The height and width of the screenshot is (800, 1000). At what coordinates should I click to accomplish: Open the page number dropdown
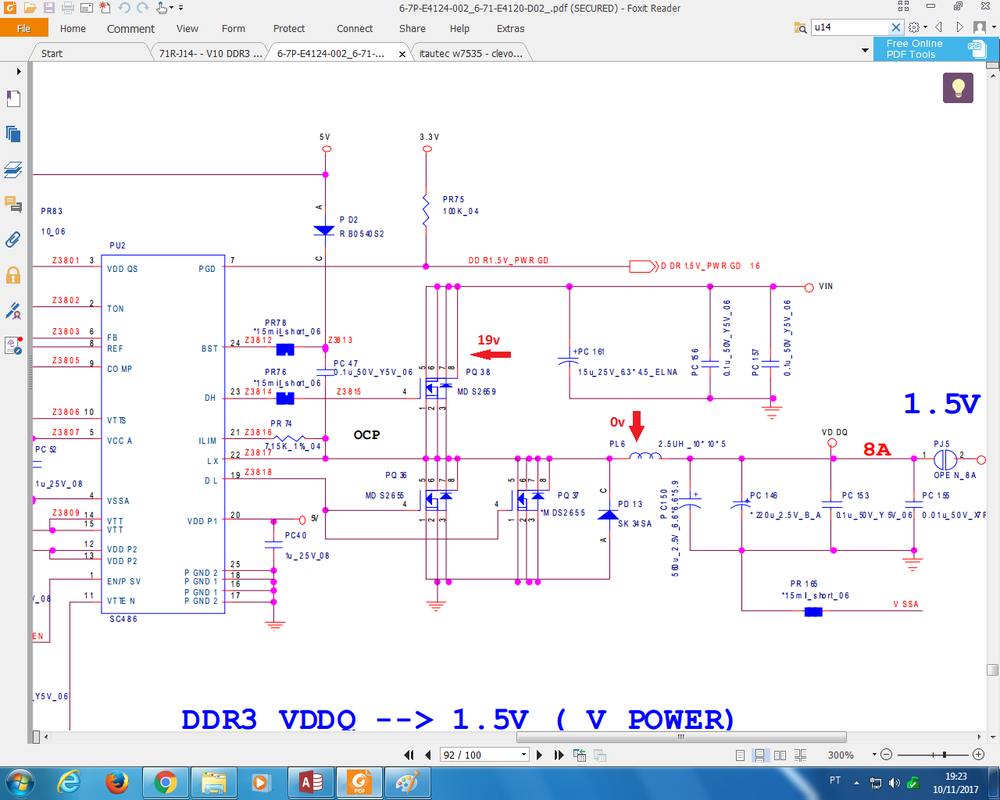(x=522, y=755)
